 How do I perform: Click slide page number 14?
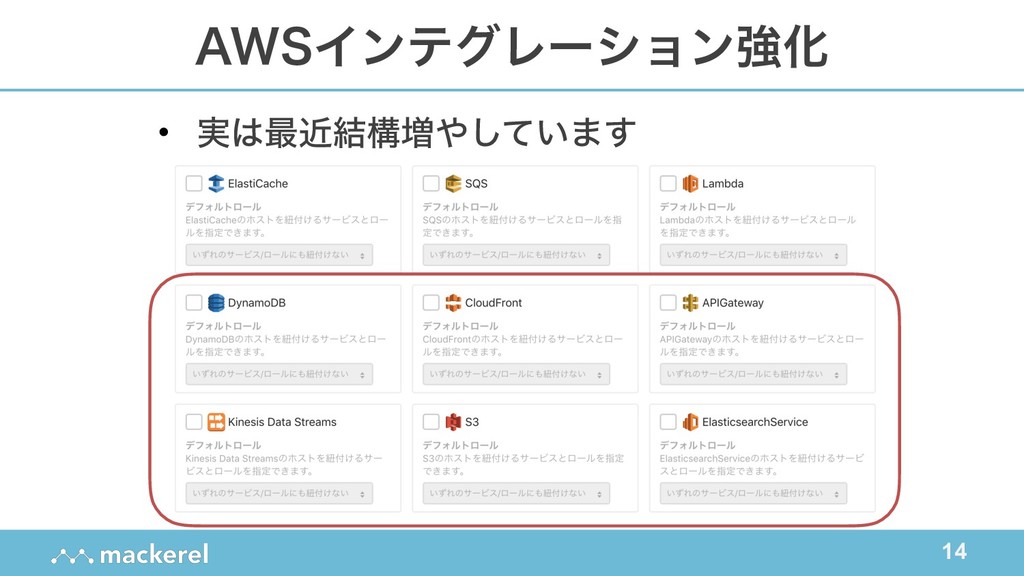(x=954, y=551)
